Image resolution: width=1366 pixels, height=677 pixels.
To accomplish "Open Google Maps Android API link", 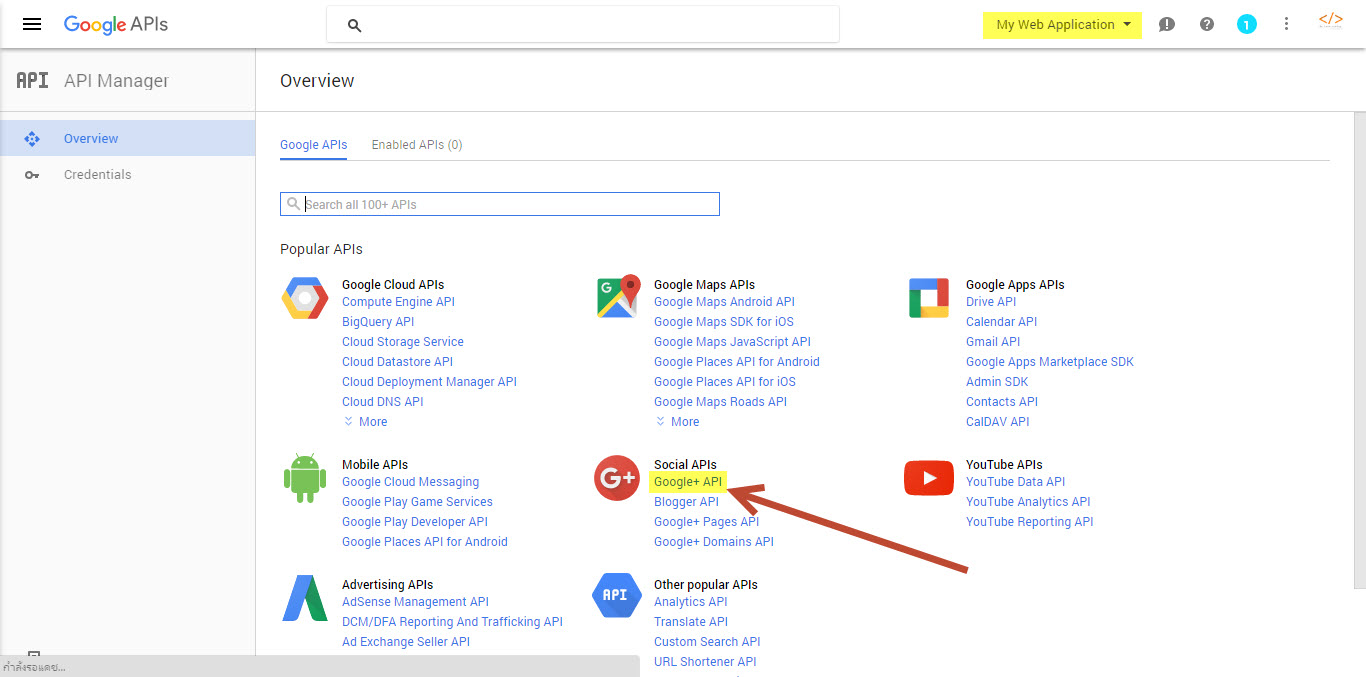I will coord(724,302).
